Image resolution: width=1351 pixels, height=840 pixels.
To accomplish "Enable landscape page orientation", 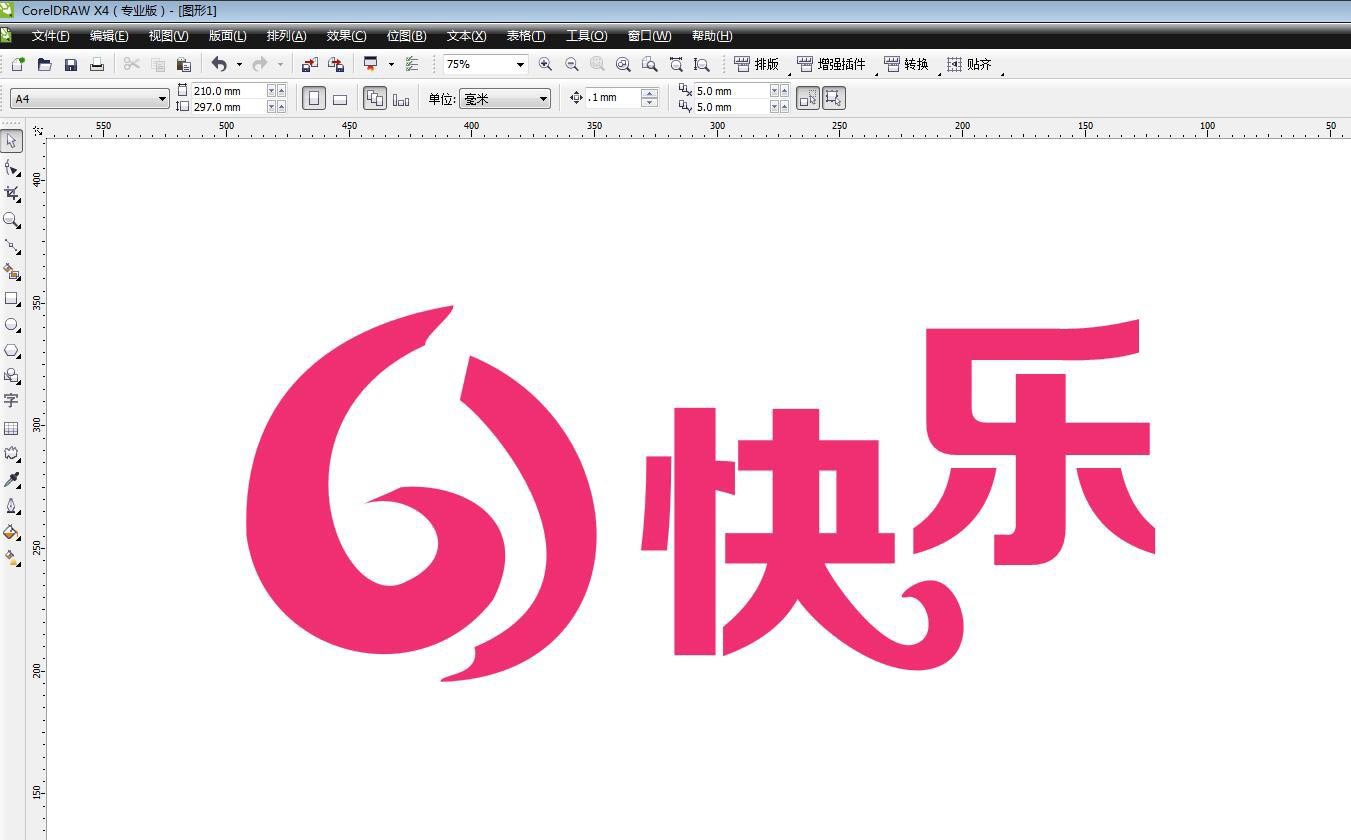I will coord(340,97).
